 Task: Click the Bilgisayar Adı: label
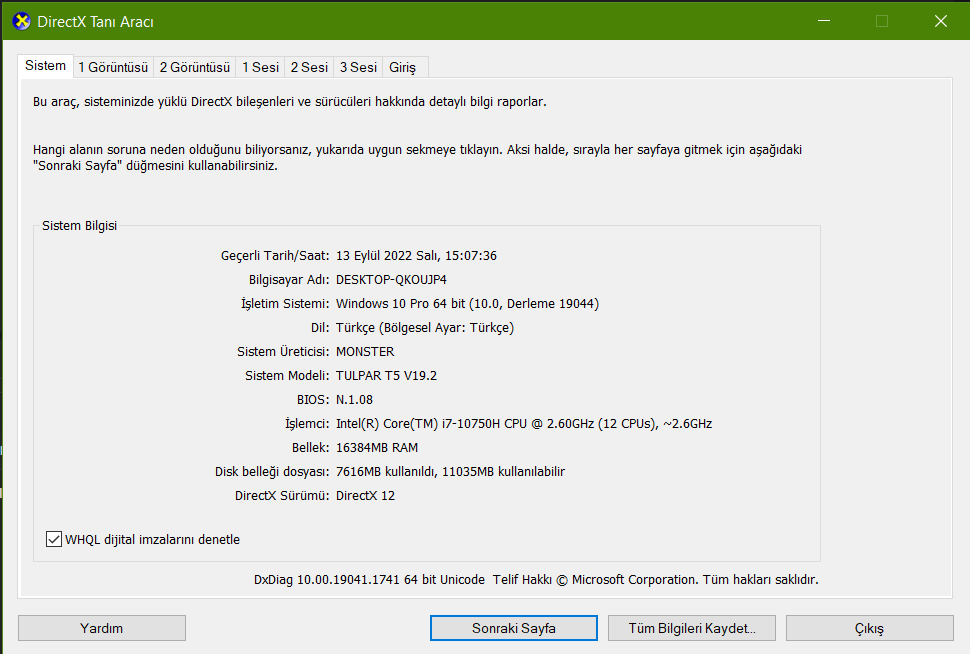point(289,280)
